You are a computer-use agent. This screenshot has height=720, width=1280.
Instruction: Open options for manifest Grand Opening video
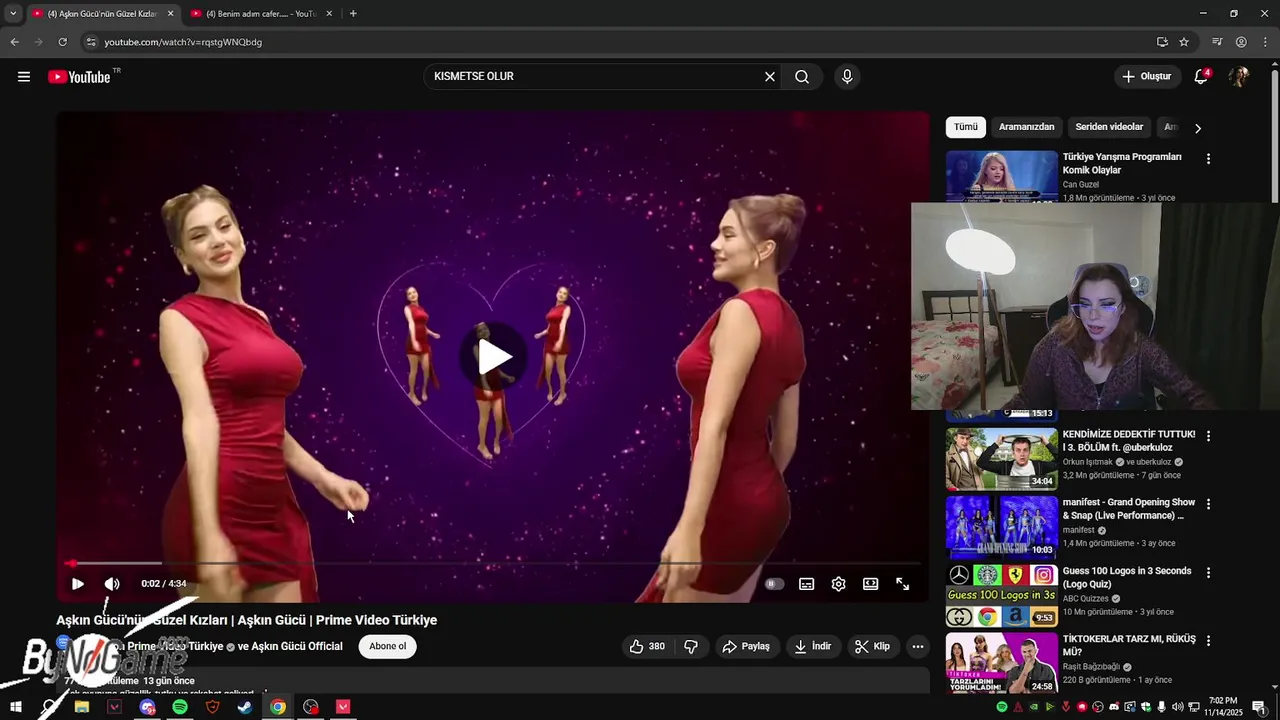(x=1208, y=504)
